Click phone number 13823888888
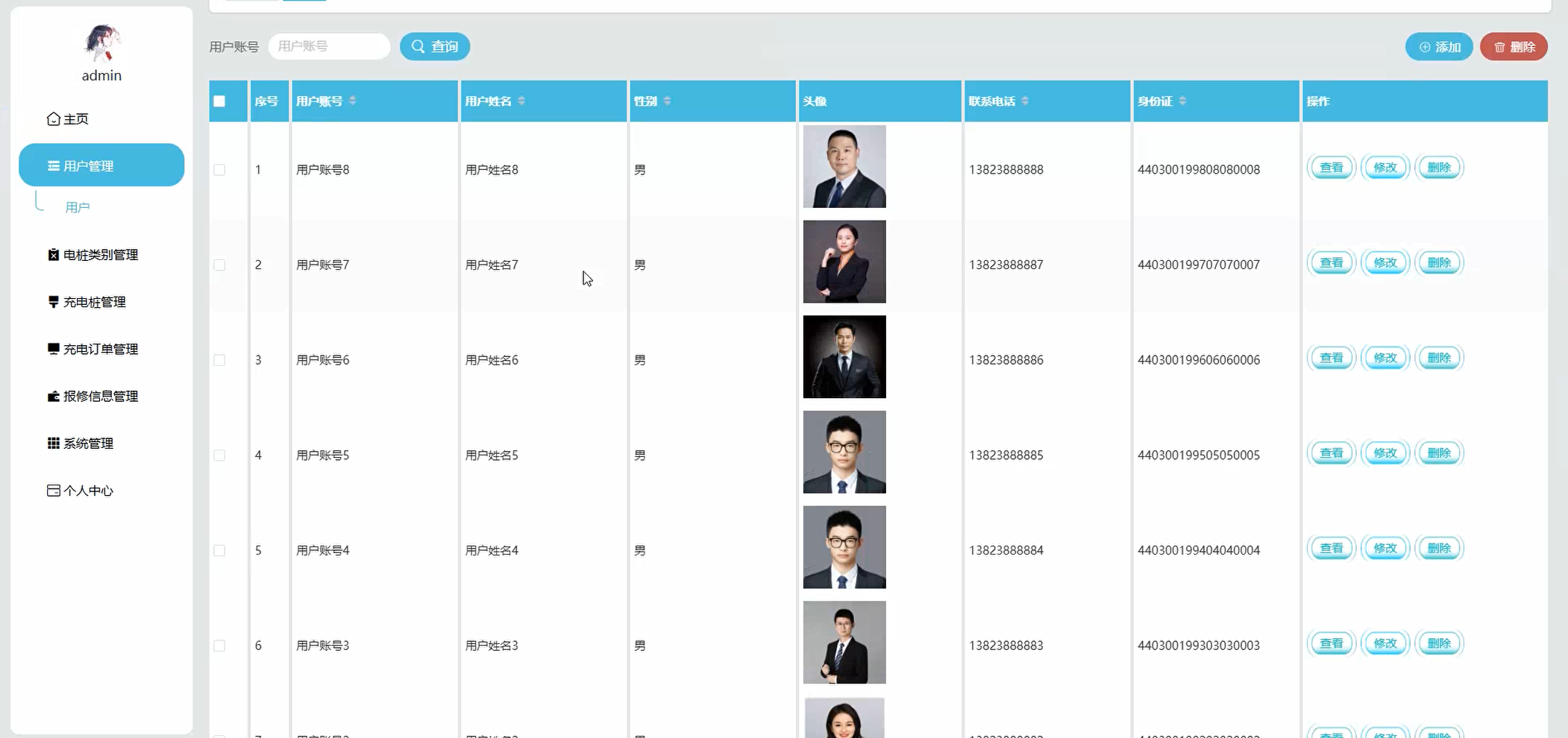Screen dimensions: 1568x738 [x=1006, y=170]
